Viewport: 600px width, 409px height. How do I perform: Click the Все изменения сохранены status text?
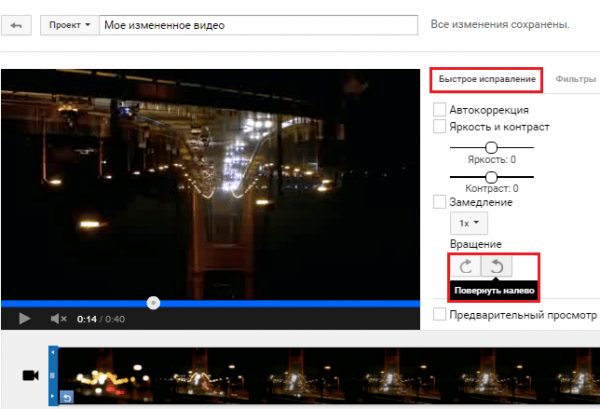coord(500,24)
